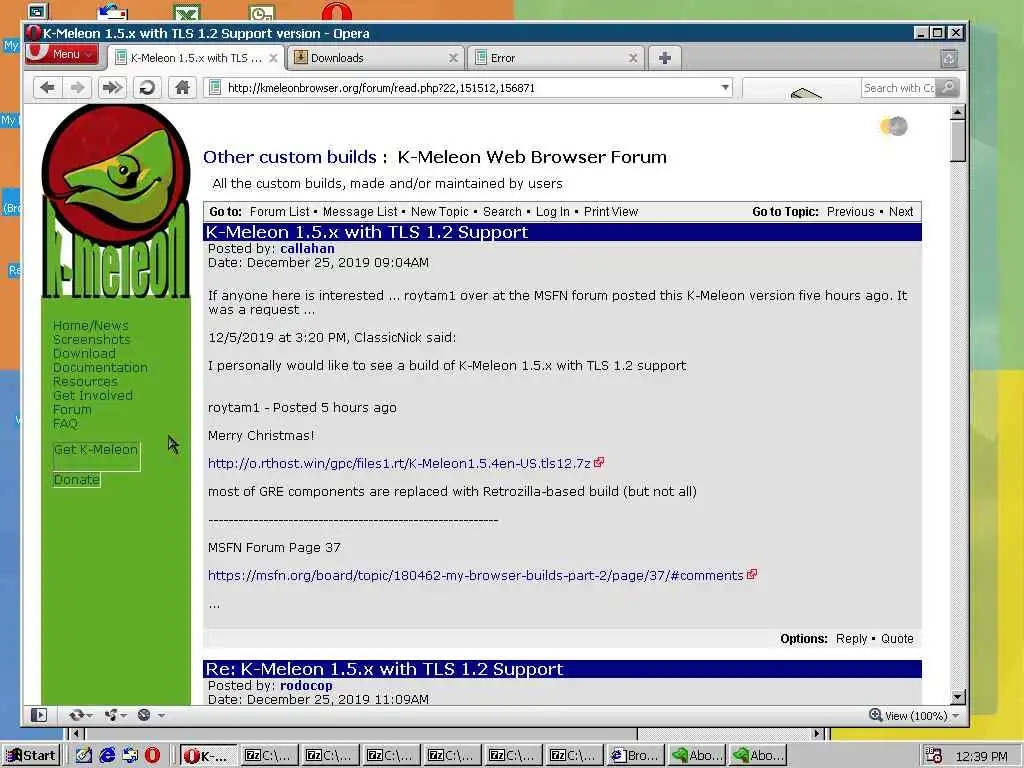1024x768 pixels.
Task: Go to the Home page button
Action: pyautogui.click(x=182, y=88)
